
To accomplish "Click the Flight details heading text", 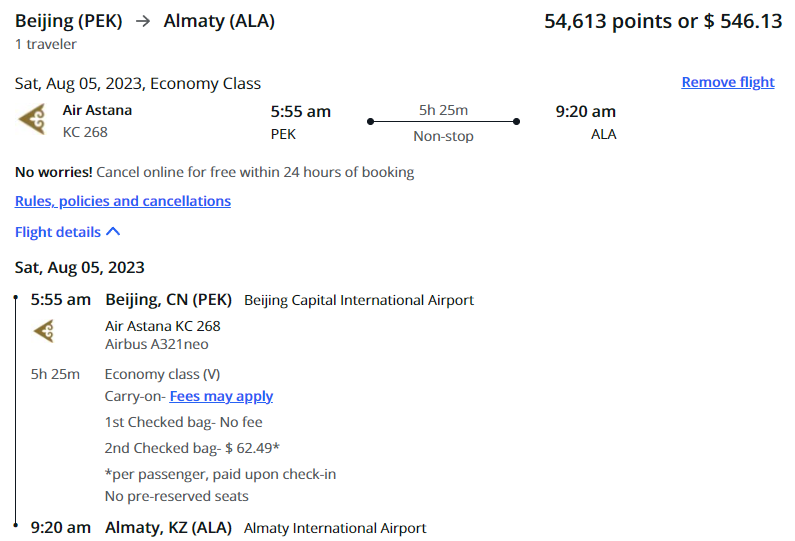I will [x=58, y=232].
